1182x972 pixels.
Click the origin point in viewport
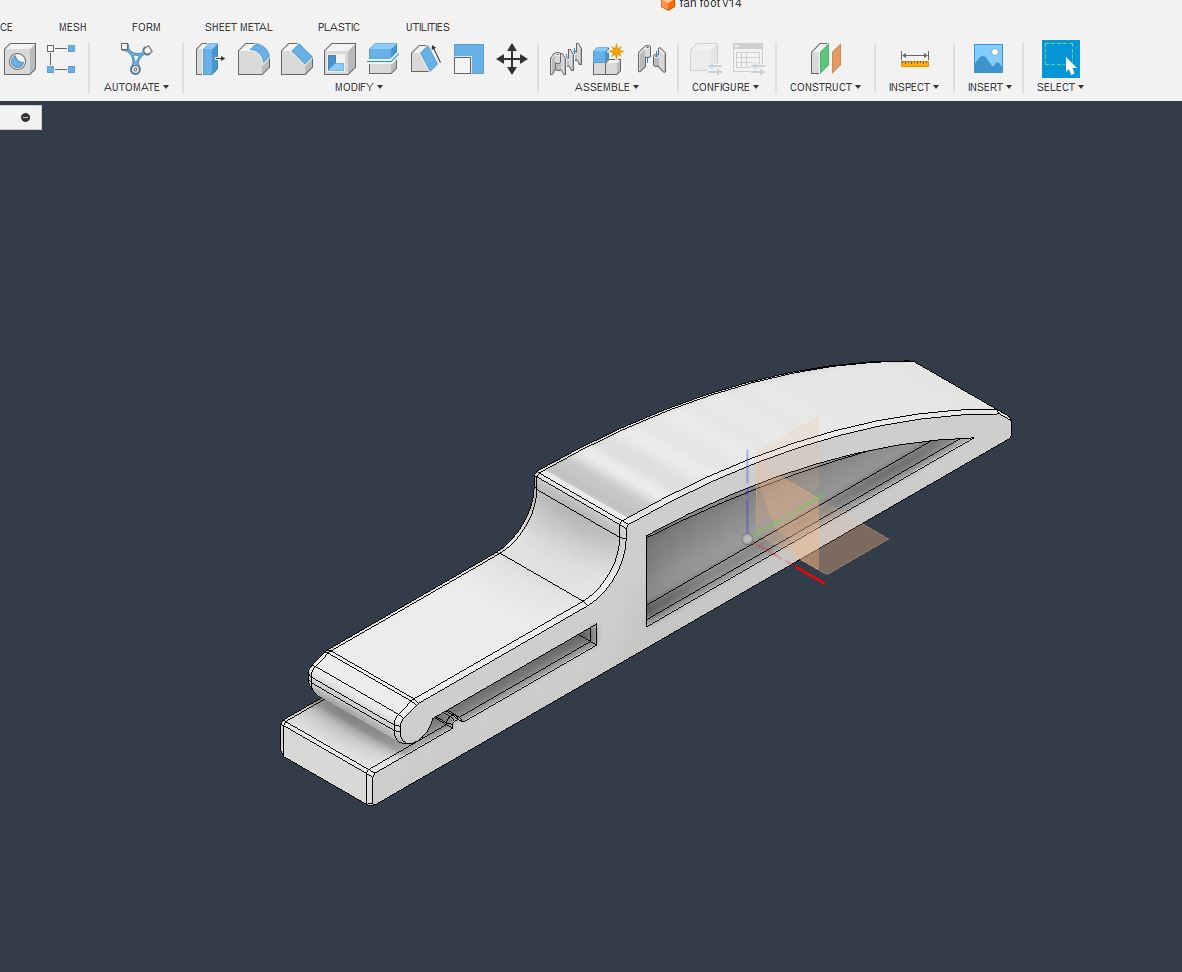[x=747, y=539]
